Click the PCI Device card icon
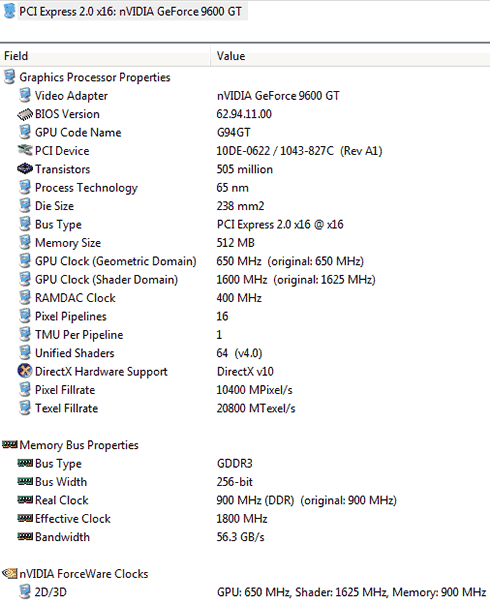490x605 pixels. tap(25, 150)
